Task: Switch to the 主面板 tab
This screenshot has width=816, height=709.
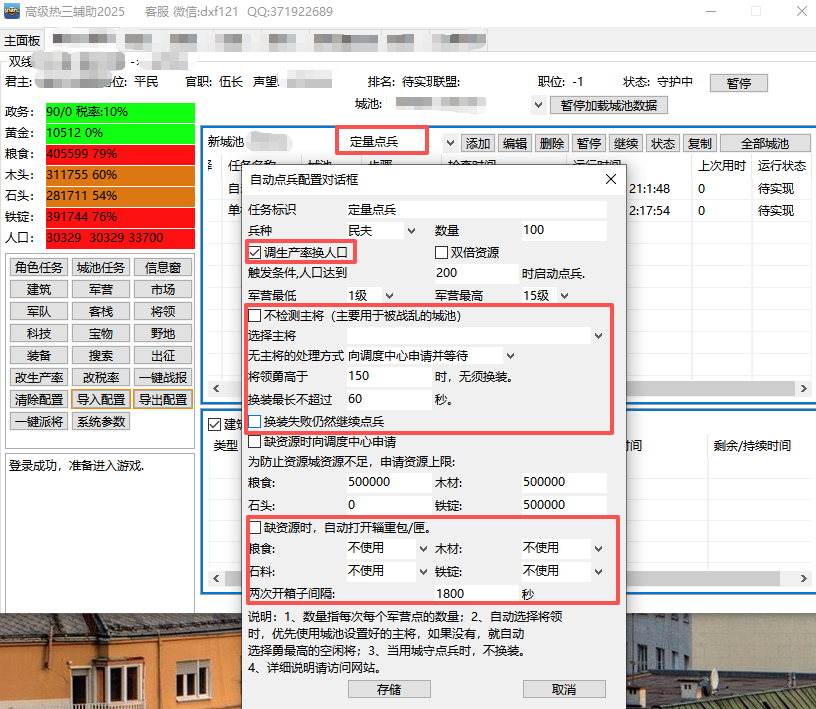Action: coord(22,41)
